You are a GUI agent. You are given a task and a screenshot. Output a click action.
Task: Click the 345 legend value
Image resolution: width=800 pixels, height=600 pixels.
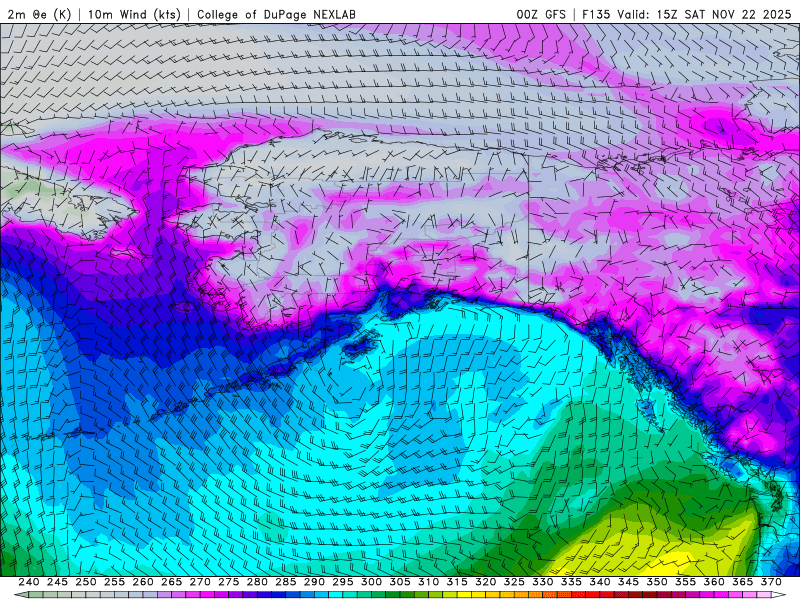coord(629,582)
